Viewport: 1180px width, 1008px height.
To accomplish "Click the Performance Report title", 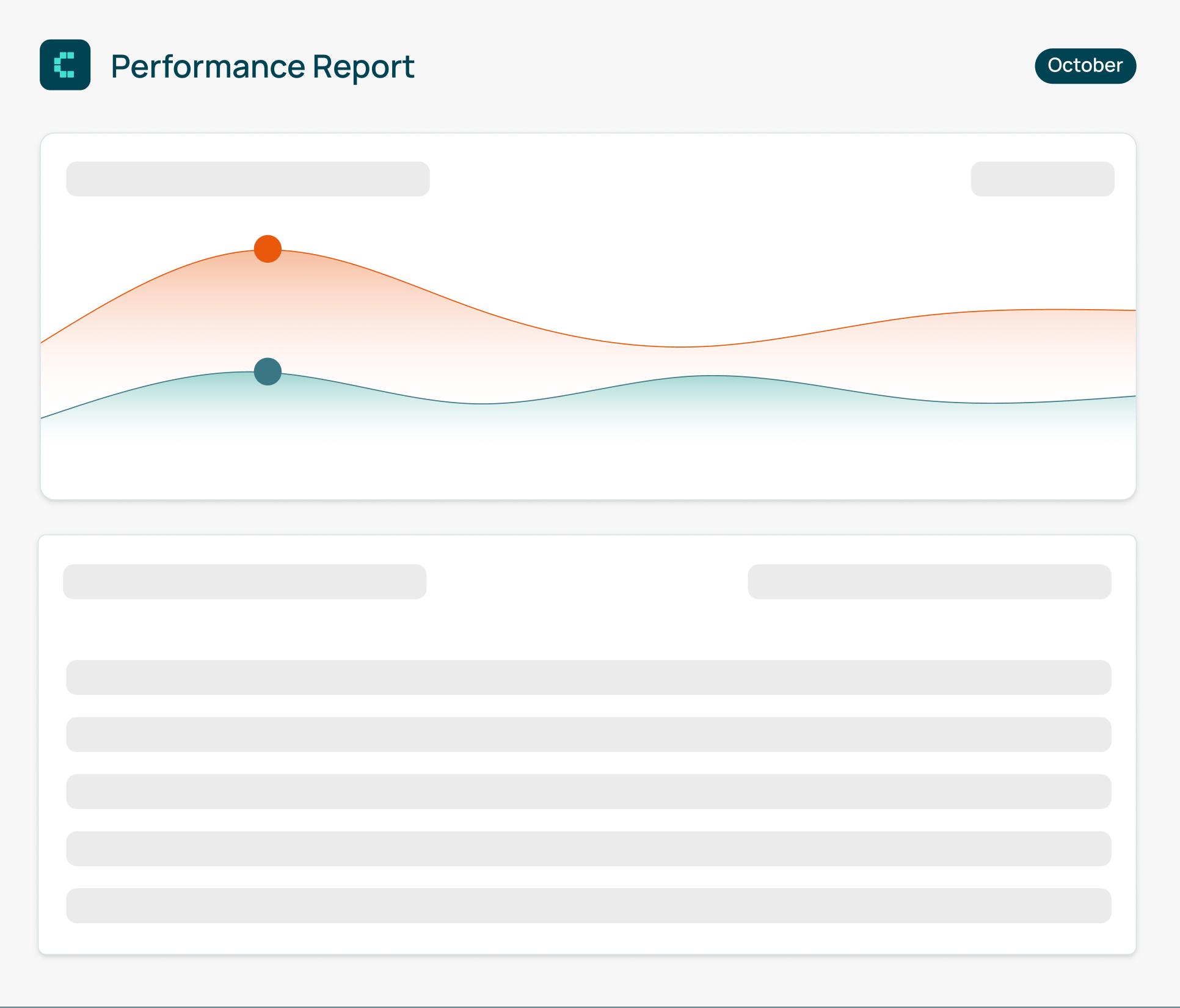I will (263, 67).
